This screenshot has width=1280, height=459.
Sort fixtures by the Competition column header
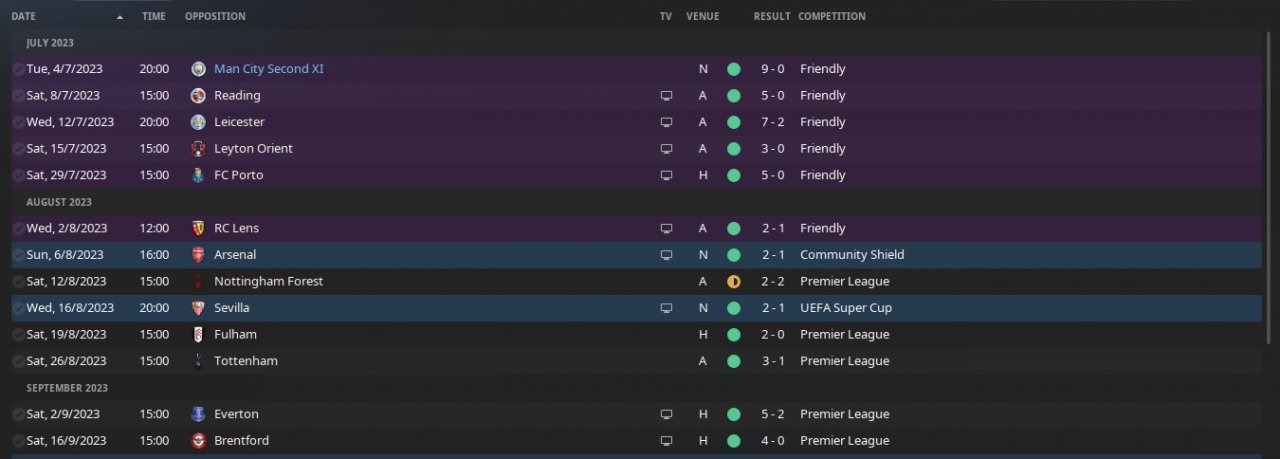[832, 17]
